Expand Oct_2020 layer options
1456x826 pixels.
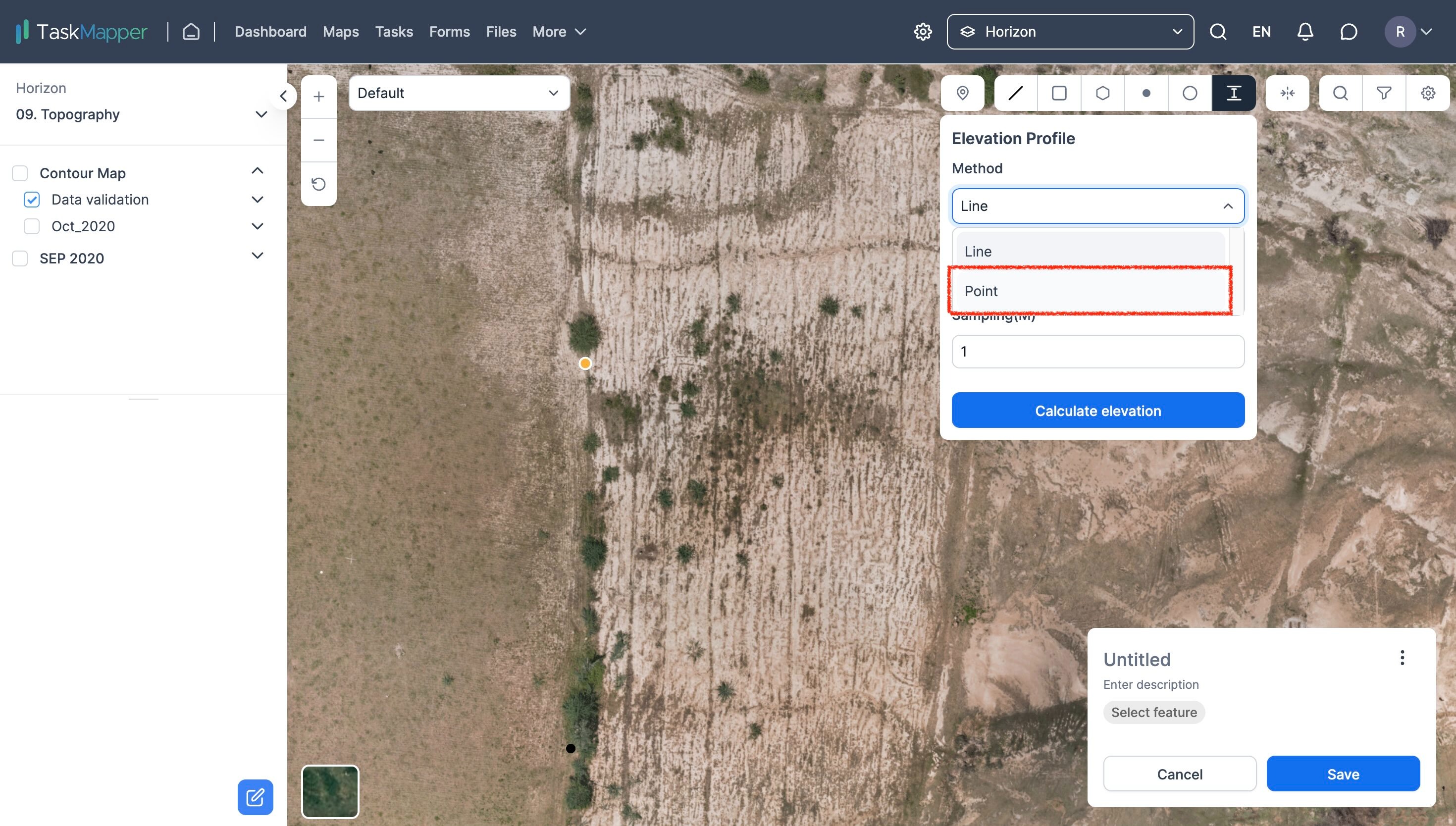[258, 226]
